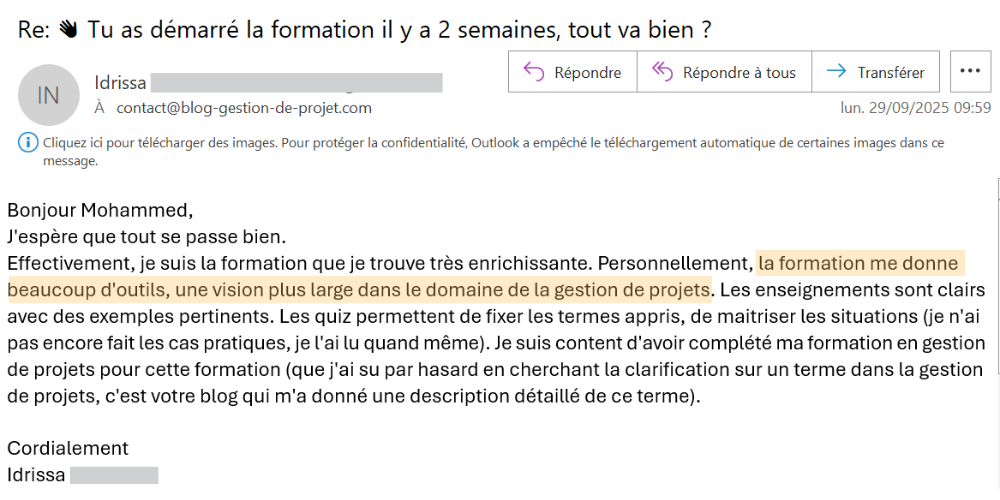1000x500 pixels.
Task: Click recipient address contact@blog-gestion-de-projet.com
Action: [243, 107]
